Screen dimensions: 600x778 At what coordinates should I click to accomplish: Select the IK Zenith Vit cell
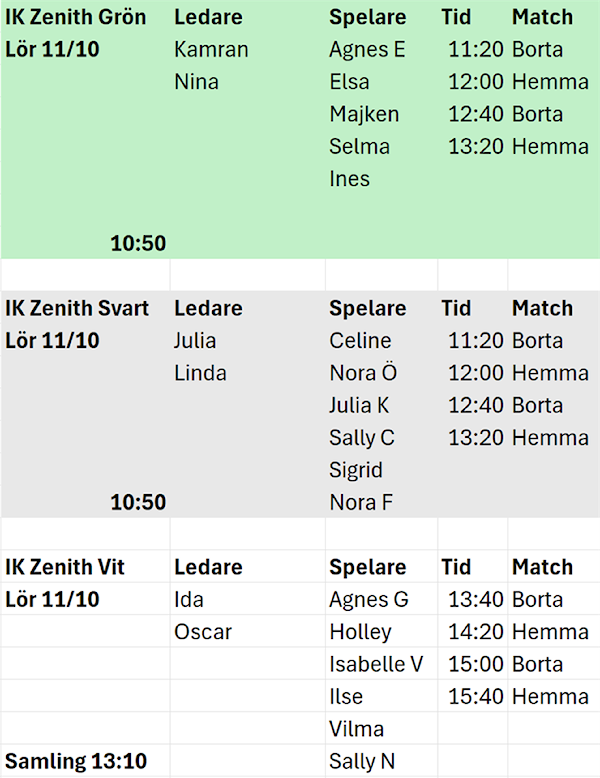pyautogui.click(x=66, y=567)
